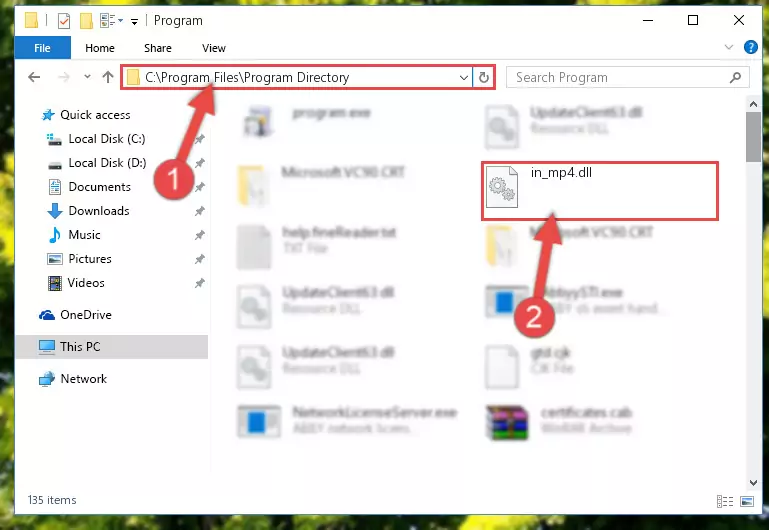Open Videos in the sidebar

86,283
